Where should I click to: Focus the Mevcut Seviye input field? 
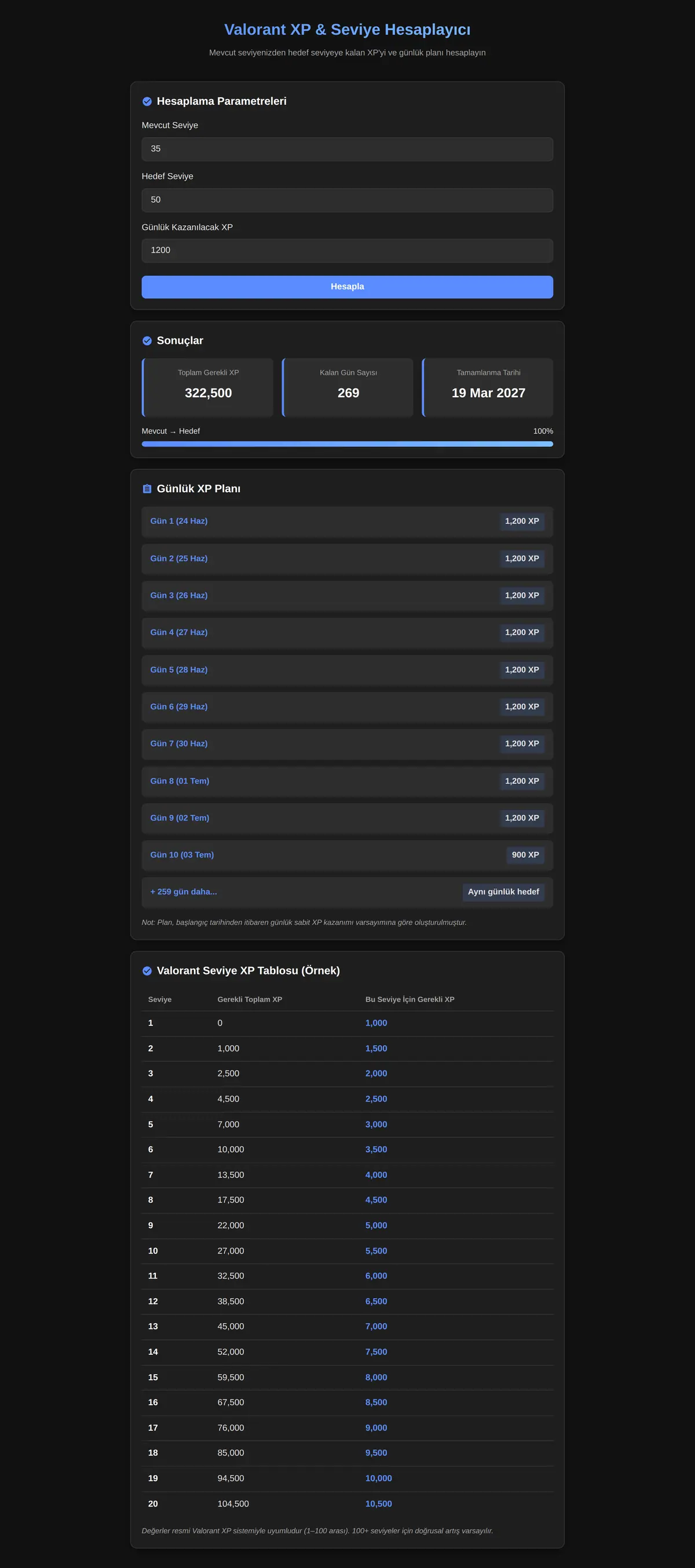click(x=348, y=149)
